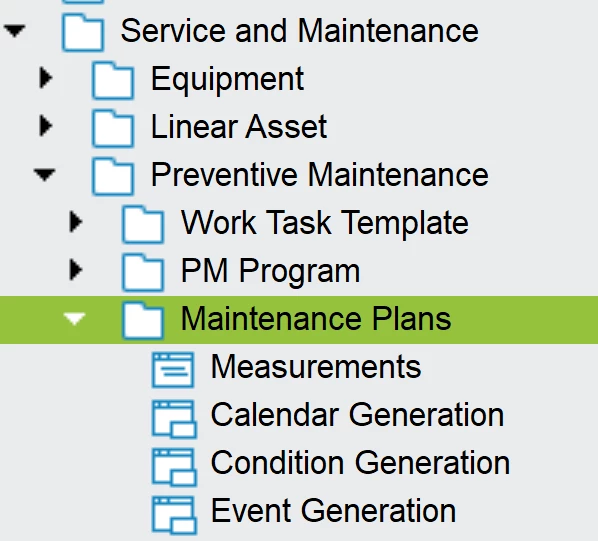Select the Maintenance Plans folder label
598x541 pixels.
[316, 319]
